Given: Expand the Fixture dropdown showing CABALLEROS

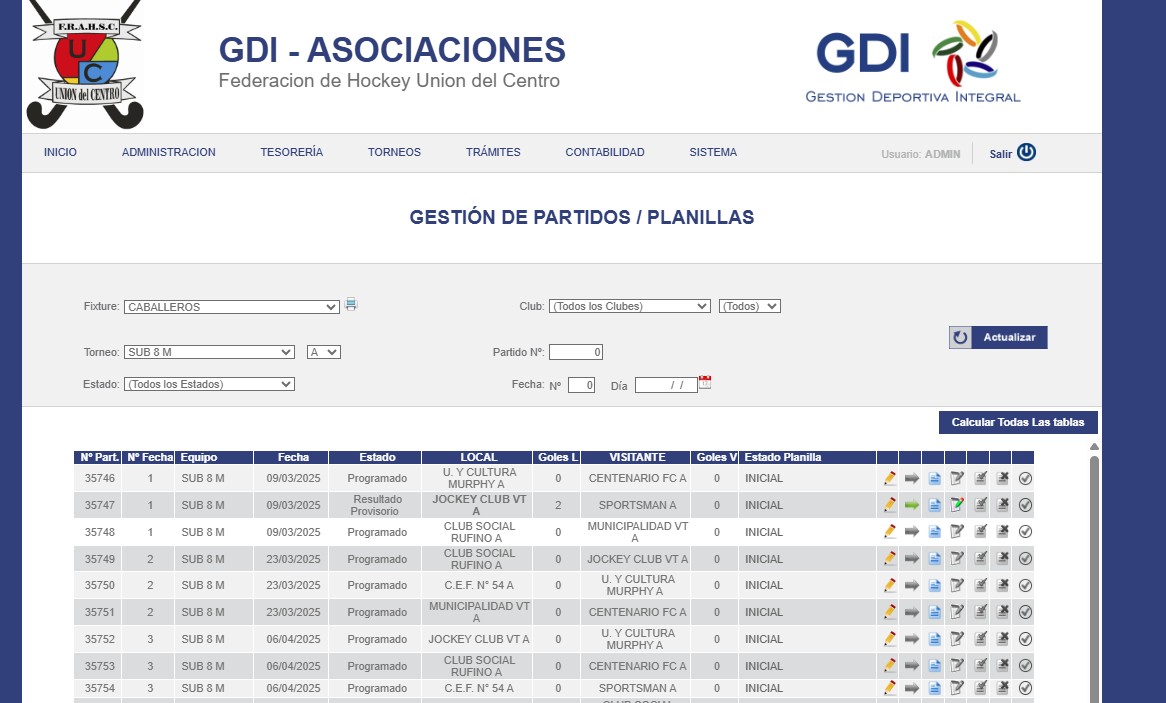Looking at the screenshot, I should coord(232,307).
